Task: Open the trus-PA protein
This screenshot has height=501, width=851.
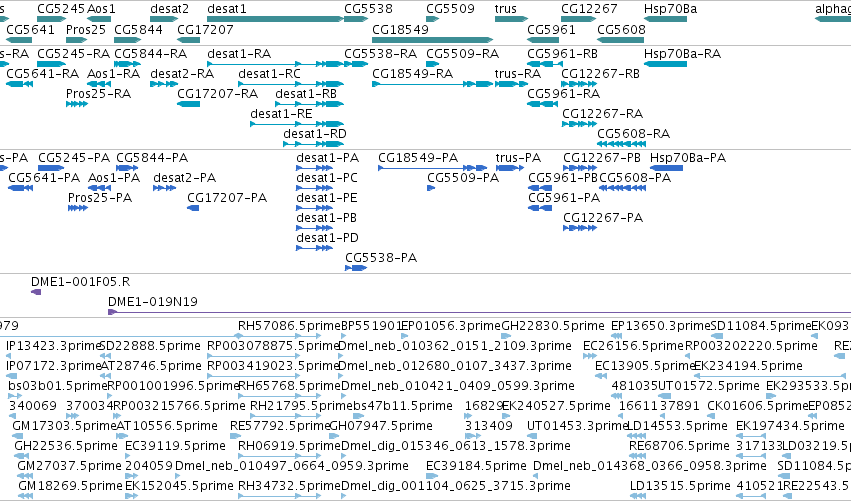Action: coord(518,158)
